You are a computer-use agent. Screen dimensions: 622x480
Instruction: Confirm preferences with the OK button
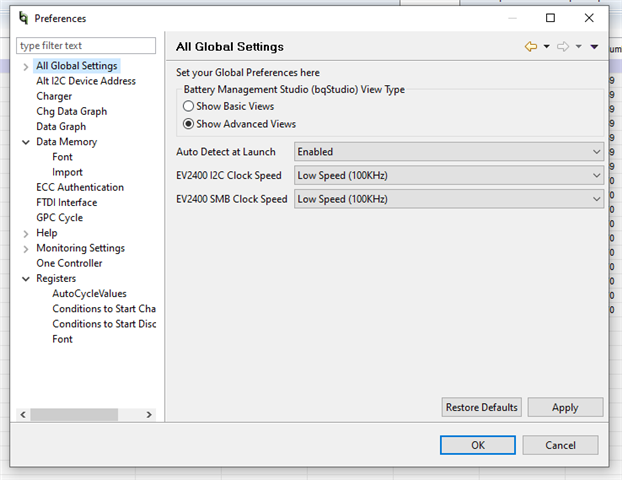tap(478, 445)
